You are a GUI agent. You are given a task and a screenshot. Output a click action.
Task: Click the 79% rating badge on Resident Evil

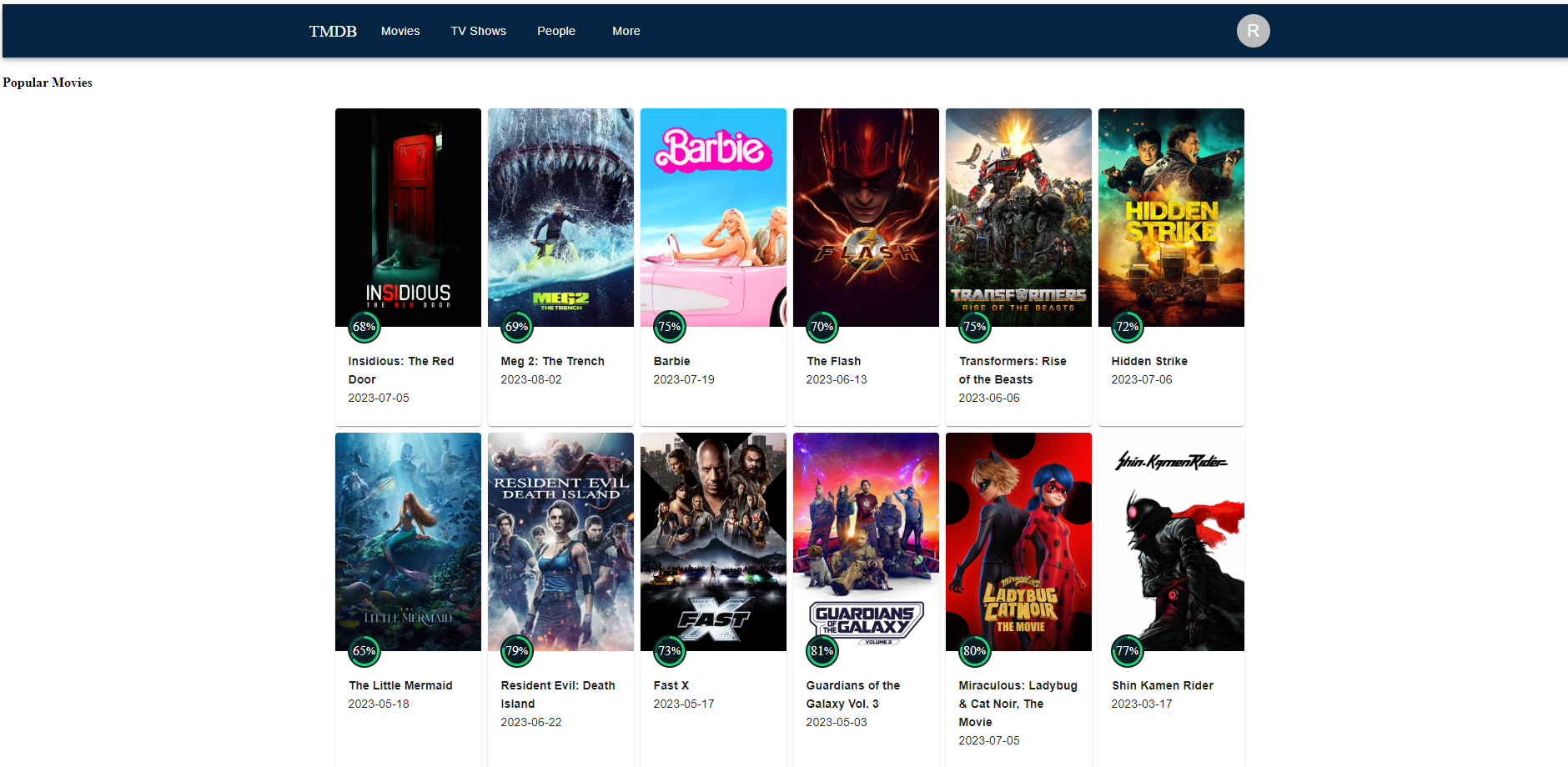tap(516, 651)
